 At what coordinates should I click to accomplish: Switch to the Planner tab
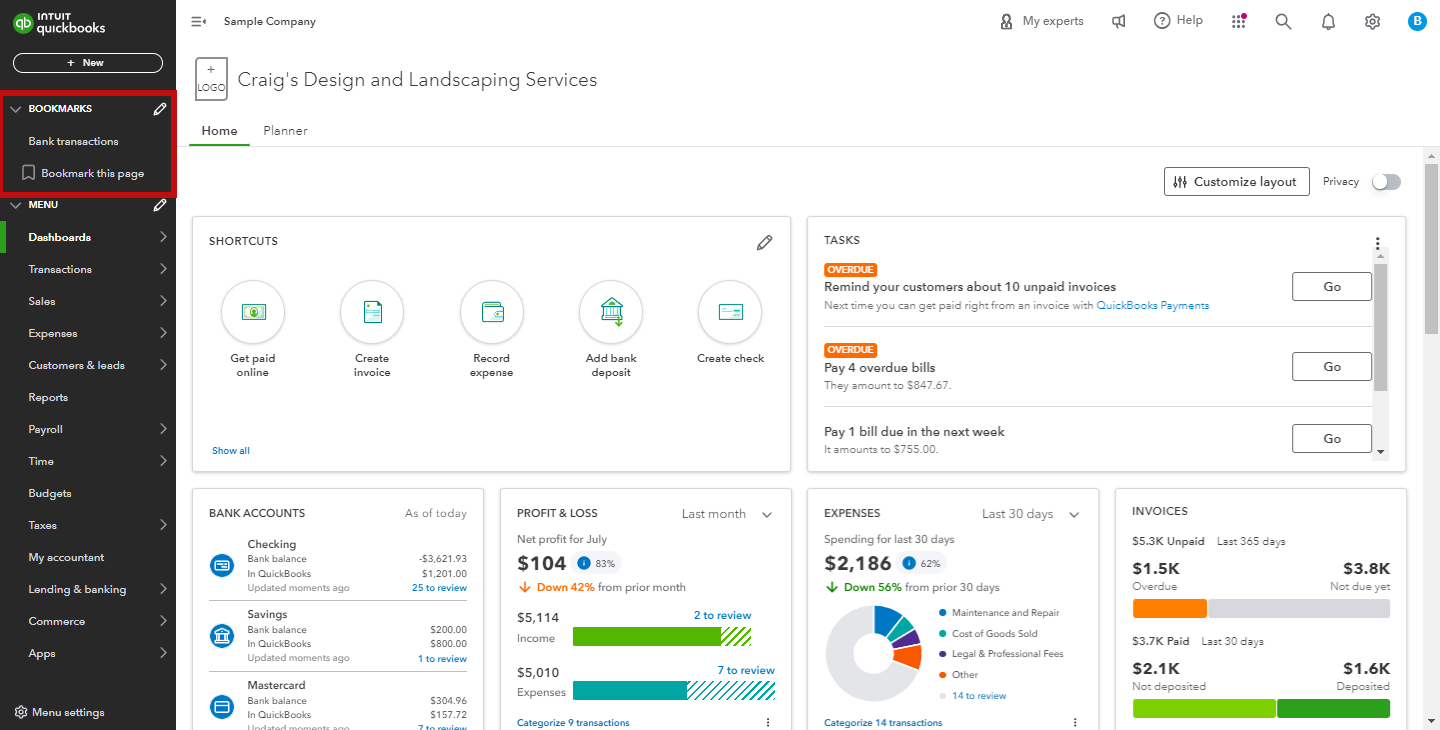285,131
